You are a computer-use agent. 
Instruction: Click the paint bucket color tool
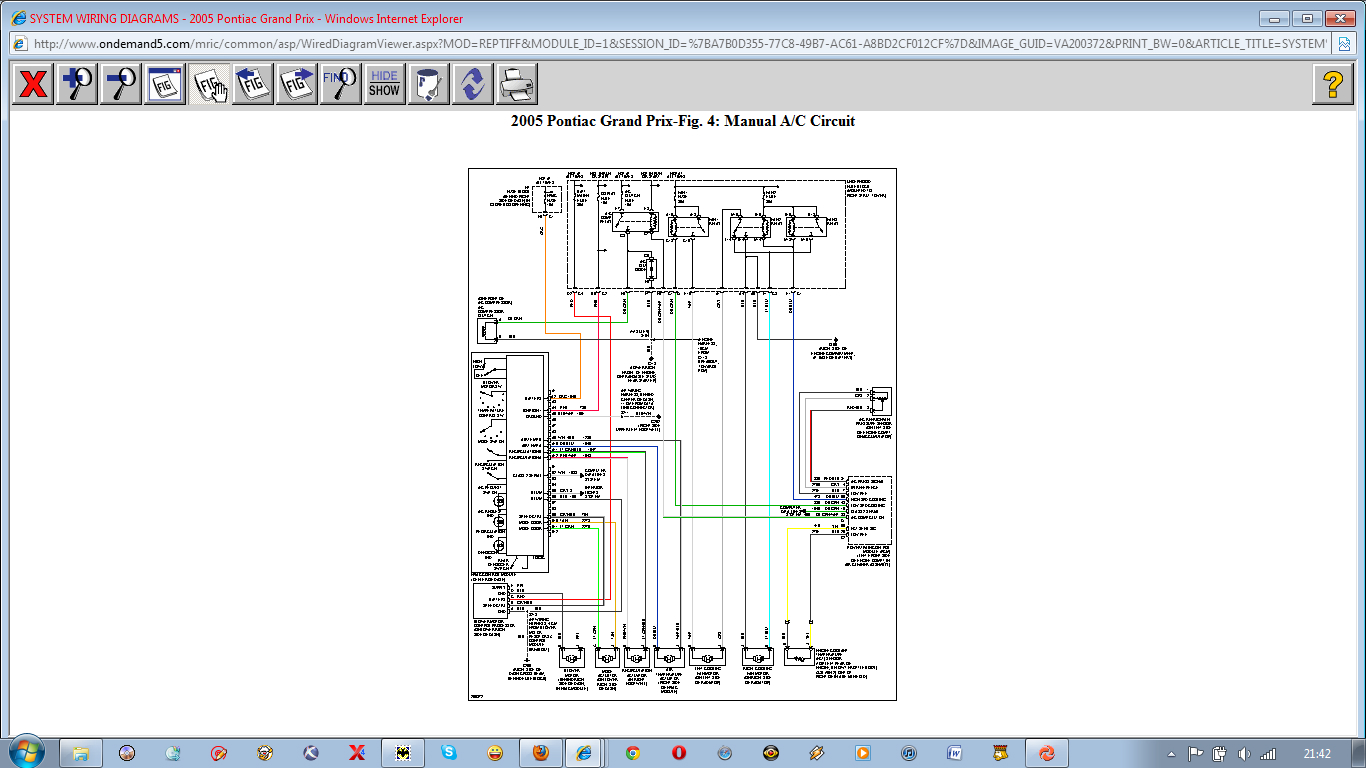(x=428, y=84)
